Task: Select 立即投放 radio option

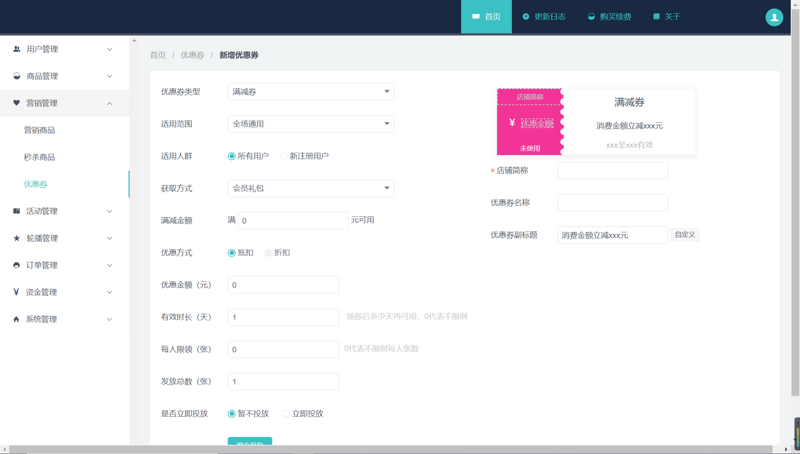Action: pyautogui.click(x=286, y=414)
